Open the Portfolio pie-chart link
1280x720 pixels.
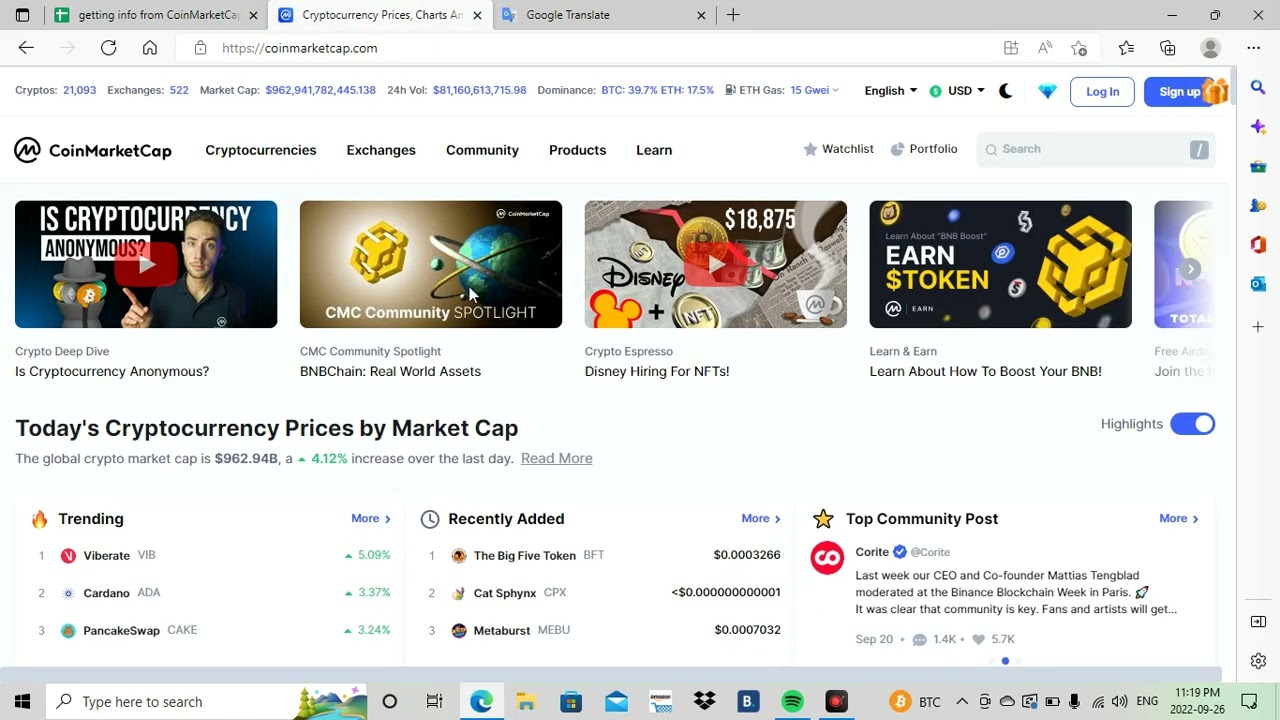[x=924, y=149]
